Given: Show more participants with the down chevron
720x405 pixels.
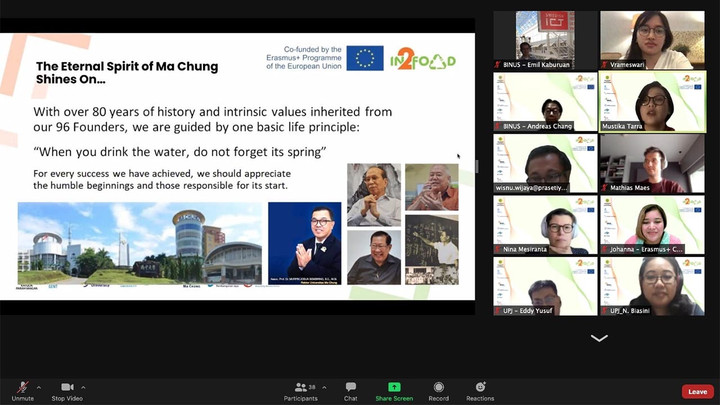Looking at the screenshot, I should pos(599,338).
